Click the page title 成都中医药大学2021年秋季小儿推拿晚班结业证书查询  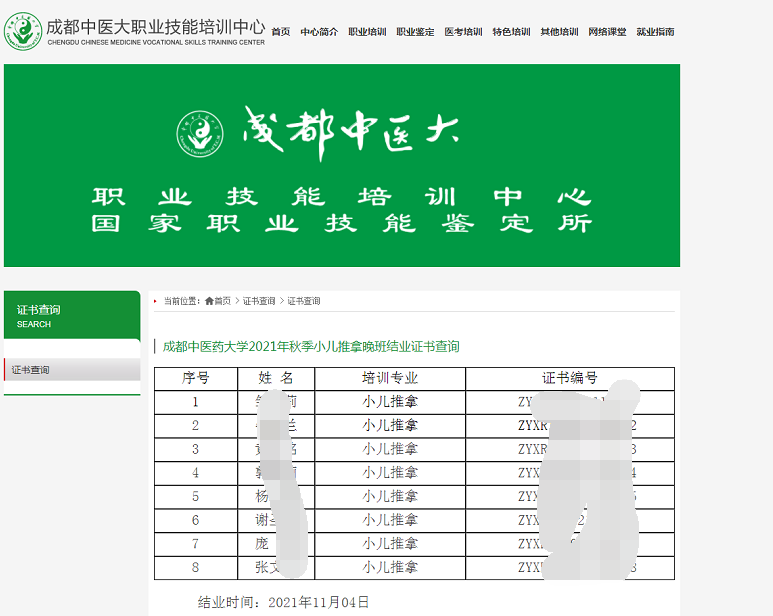[311, 346]
